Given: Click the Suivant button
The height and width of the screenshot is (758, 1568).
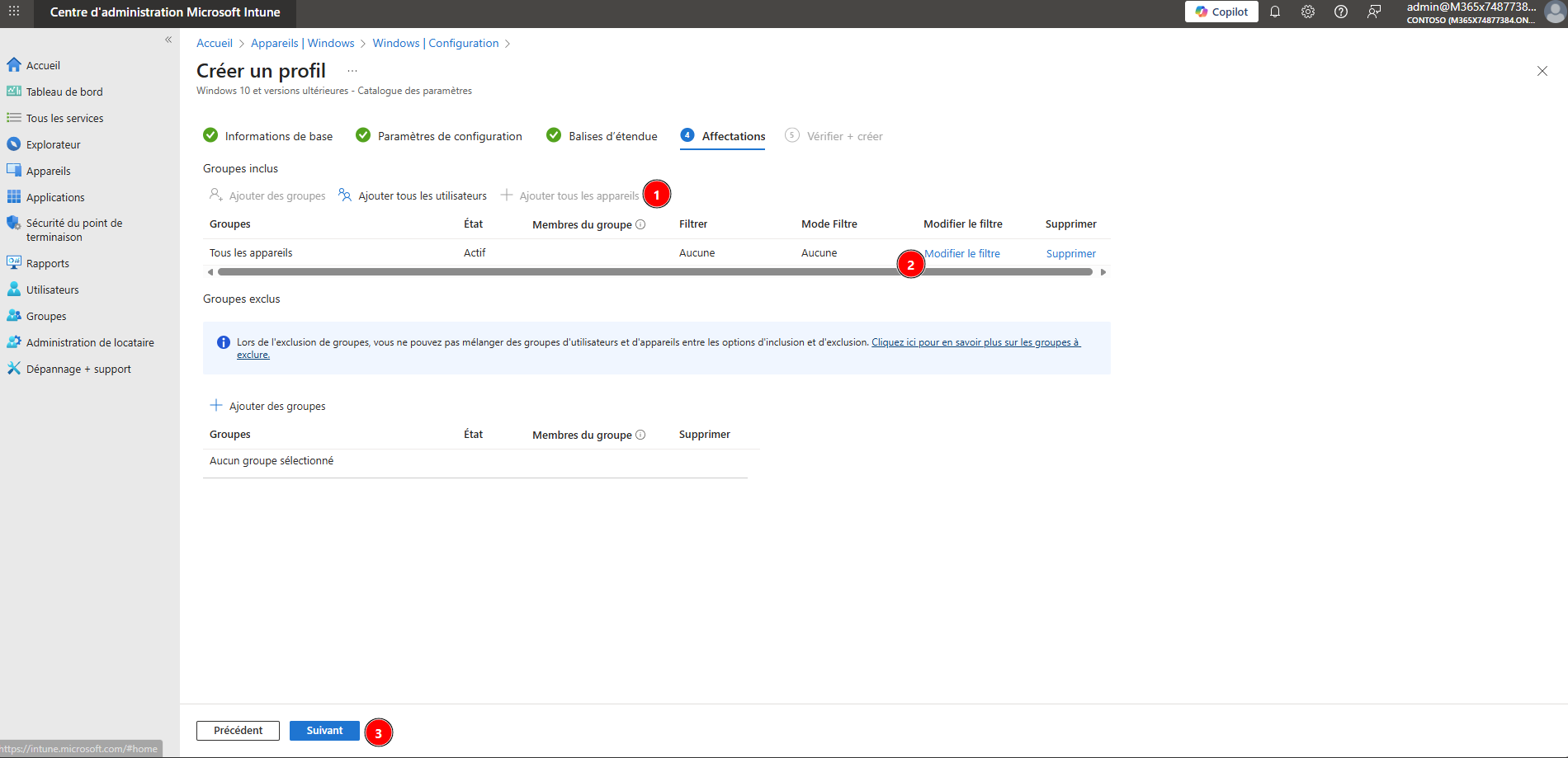Looking at the screenshot, I should pyautogui.click(x=324, y=731).
